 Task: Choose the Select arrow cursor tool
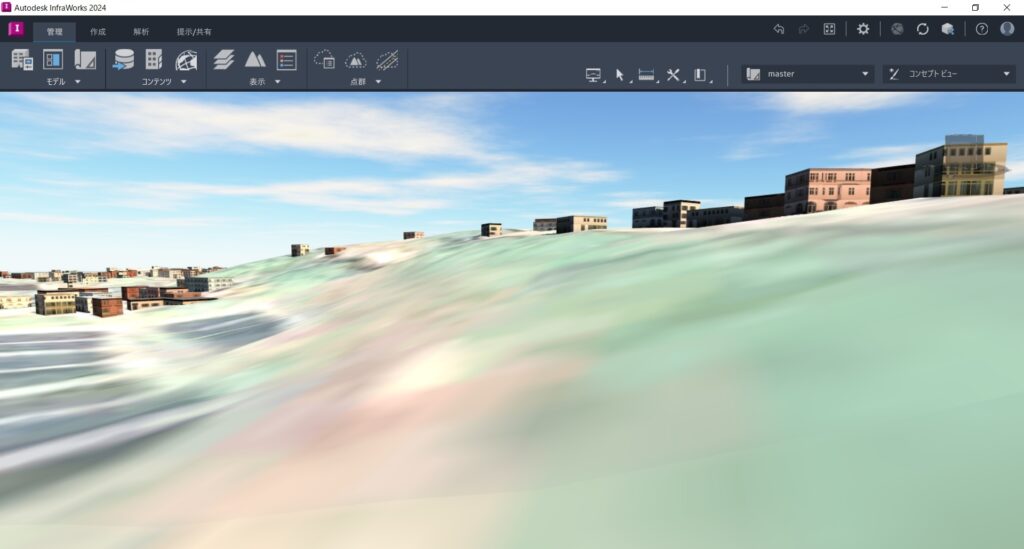[x=621, y=75]
